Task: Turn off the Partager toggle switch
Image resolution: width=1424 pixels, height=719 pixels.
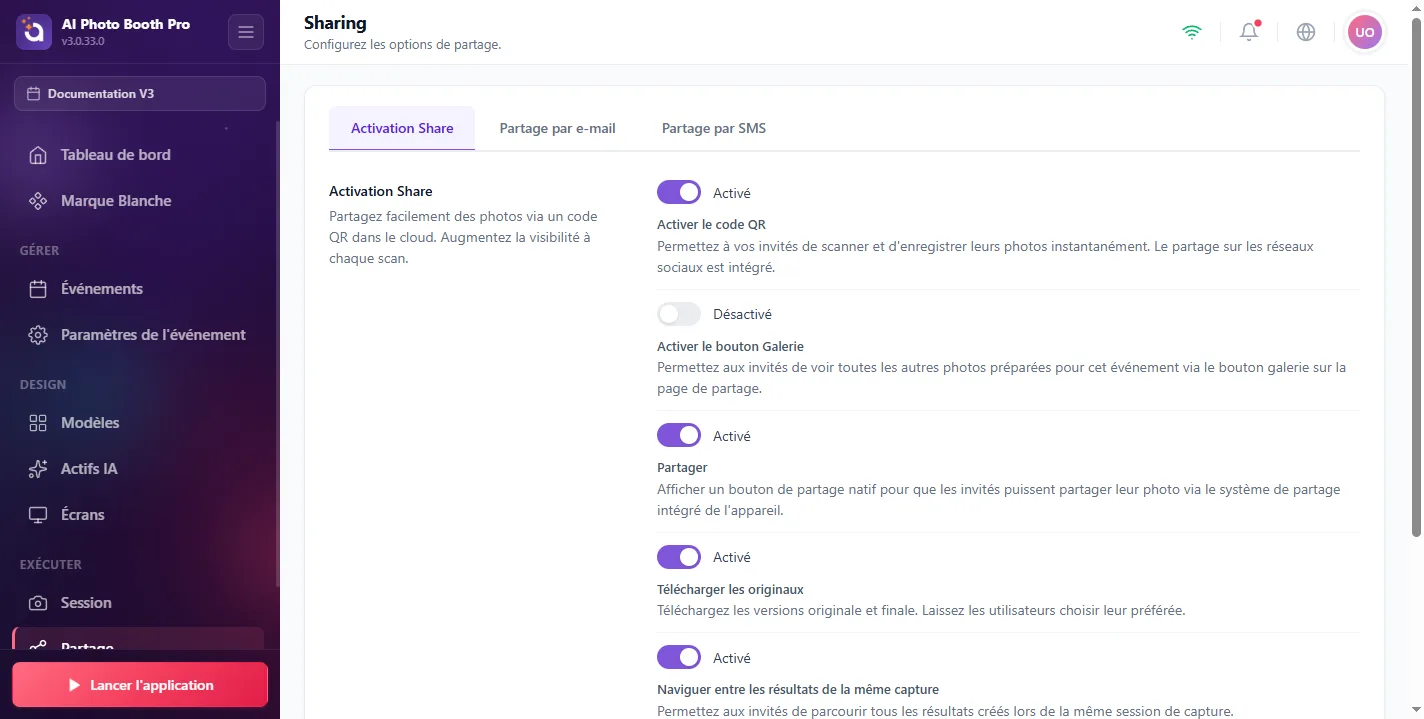Action: click(679, 435)
